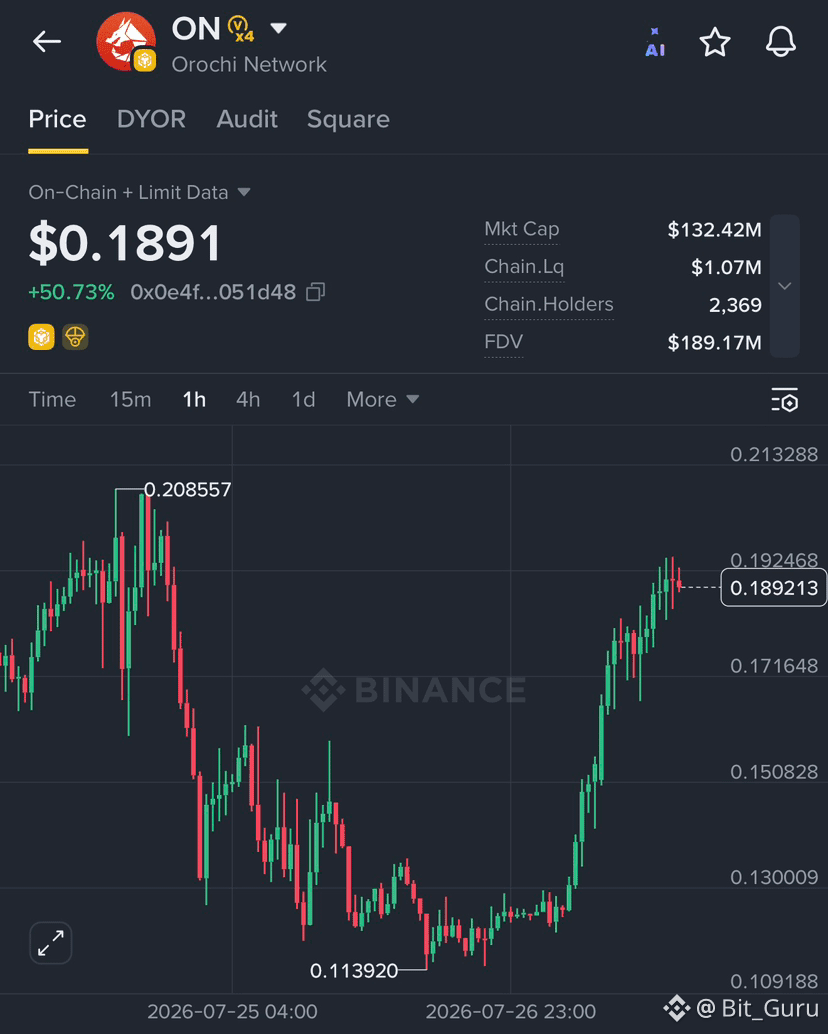Viewport: 828px width, 1034px height.
Task: Tap the FDV label
Action: 504,342
